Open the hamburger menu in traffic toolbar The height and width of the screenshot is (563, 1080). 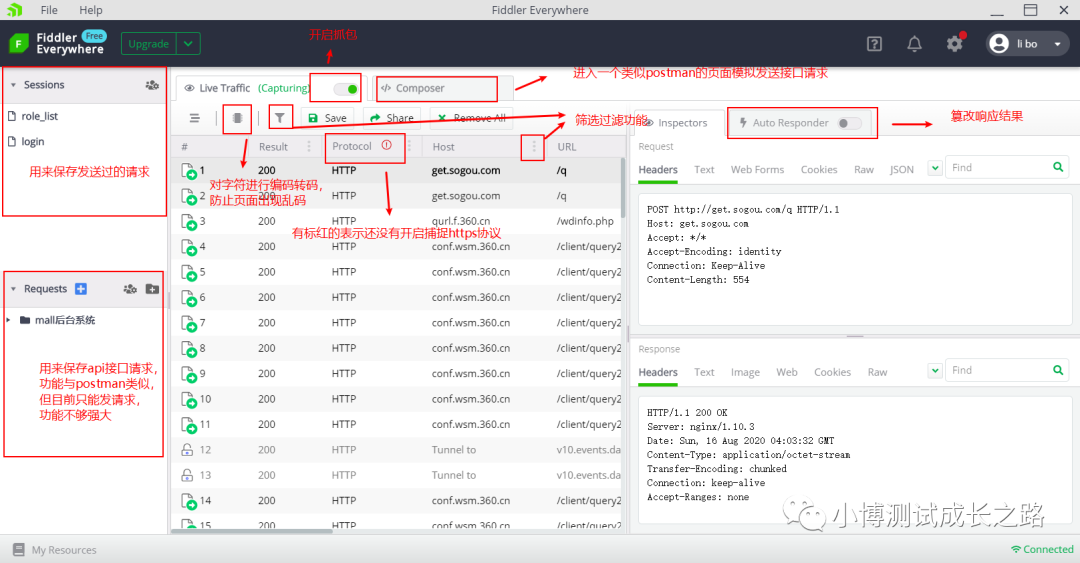tap(195, 118)
